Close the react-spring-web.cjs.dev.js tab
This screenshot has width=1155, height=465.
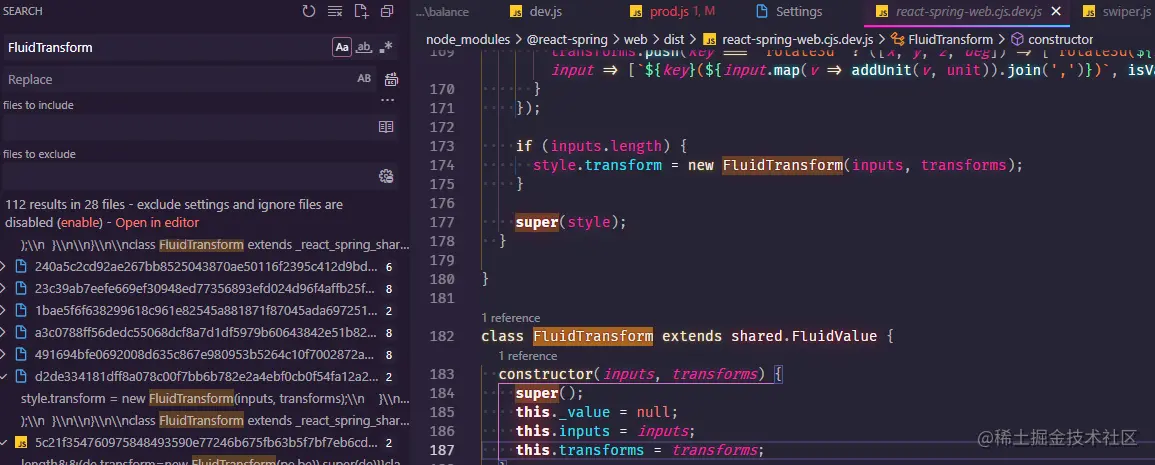point(1056,12)
